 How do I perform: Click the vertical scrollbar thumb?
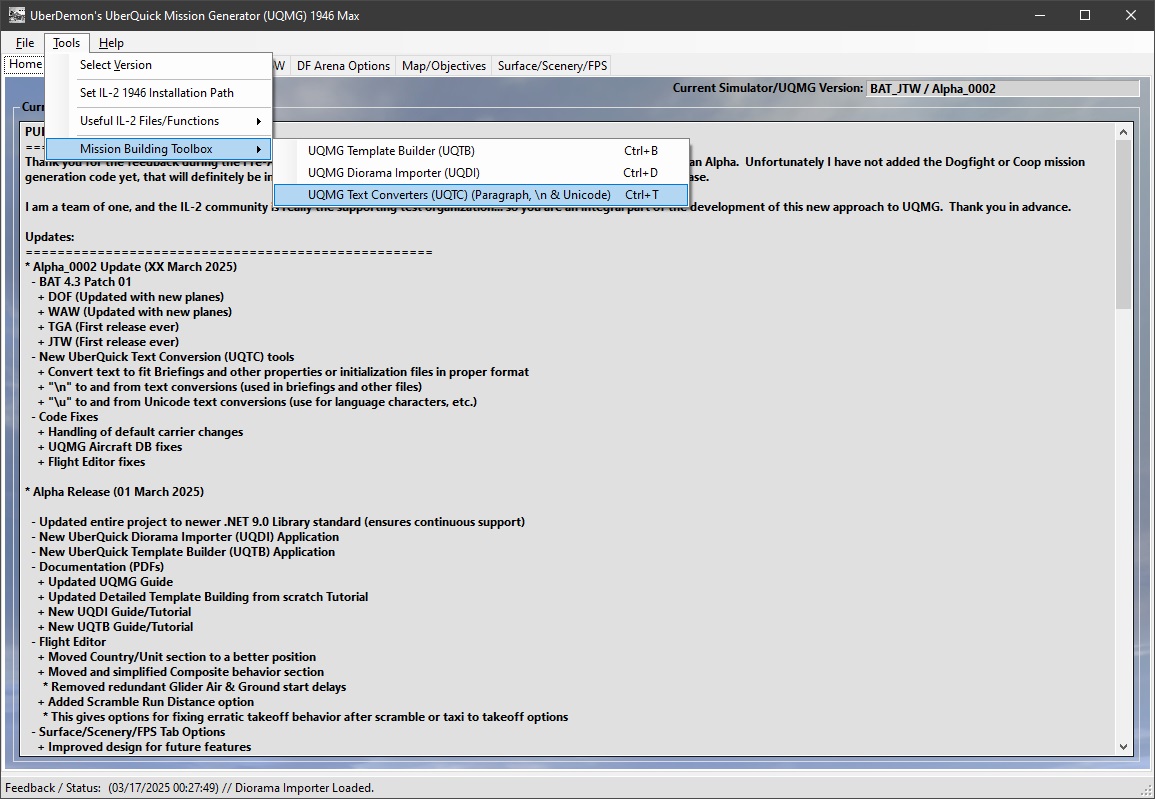1123,225
